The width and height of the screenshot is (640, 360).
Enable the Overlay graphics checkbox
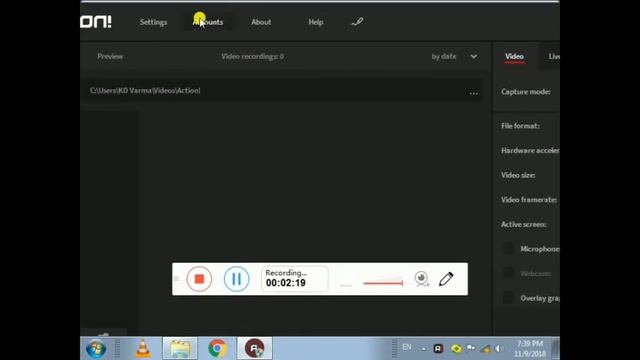tap(508, 298)
